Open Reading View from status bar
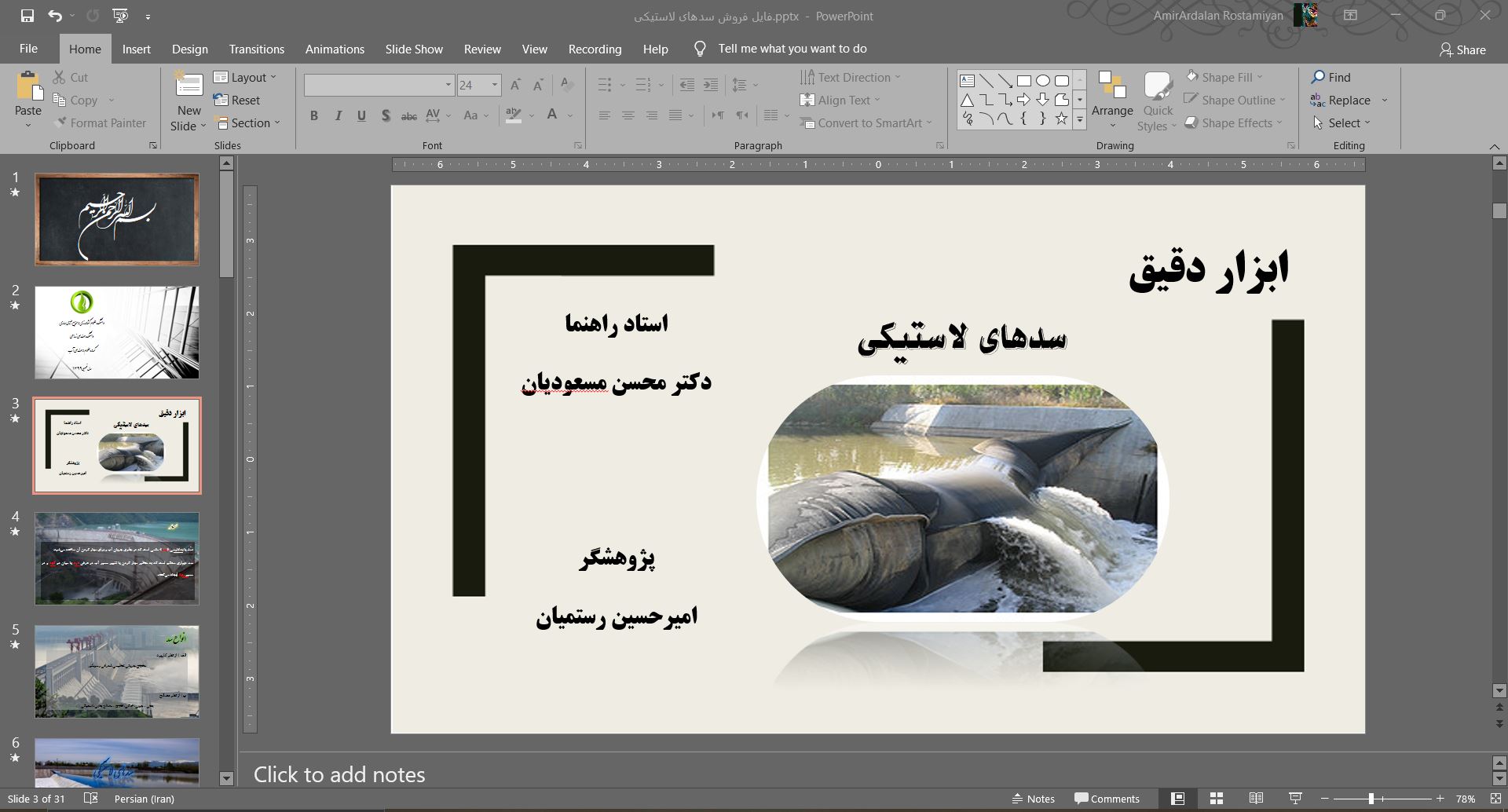 [1256, 799]
